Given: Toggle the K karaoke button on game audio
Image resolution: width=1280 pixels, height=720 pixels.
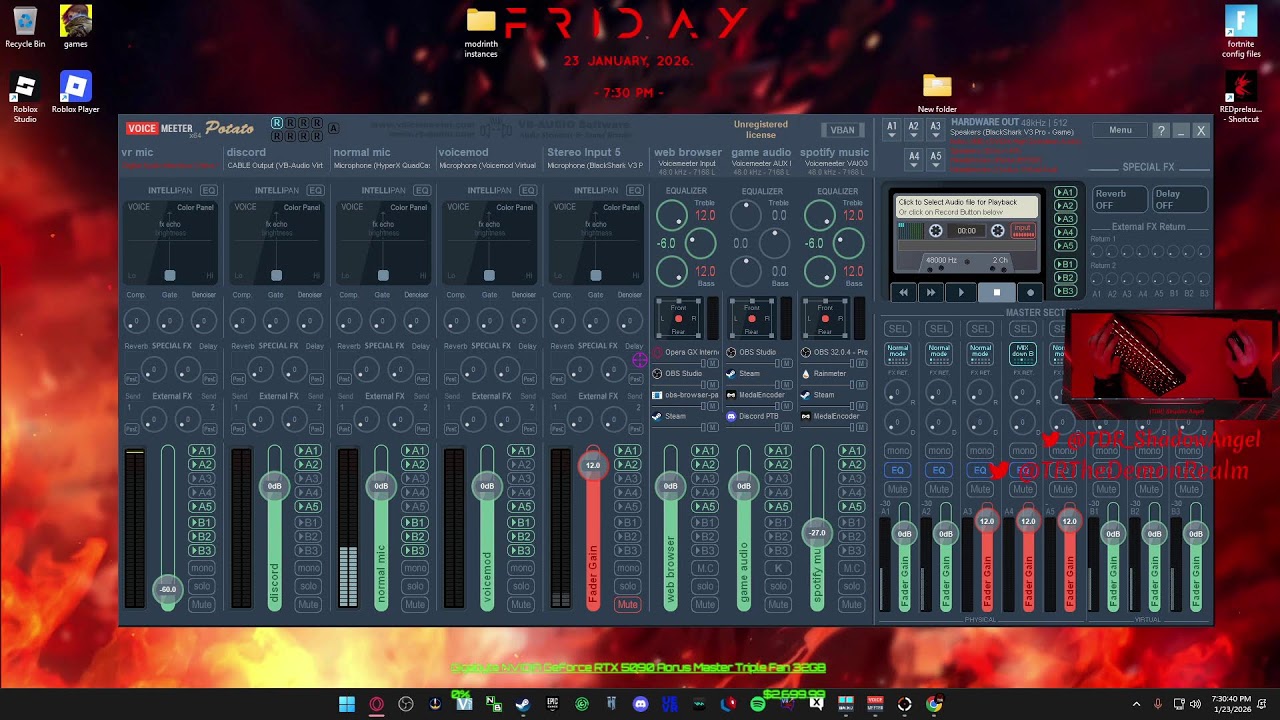Looking at the screenshot, I should 778,568.
